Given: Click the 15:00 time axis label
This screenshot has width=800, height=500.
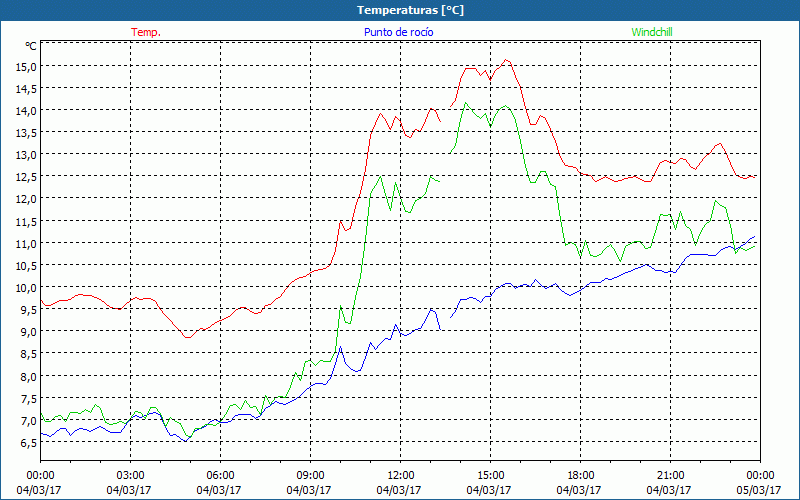Looking at the screenshot, I should (490, 476).
